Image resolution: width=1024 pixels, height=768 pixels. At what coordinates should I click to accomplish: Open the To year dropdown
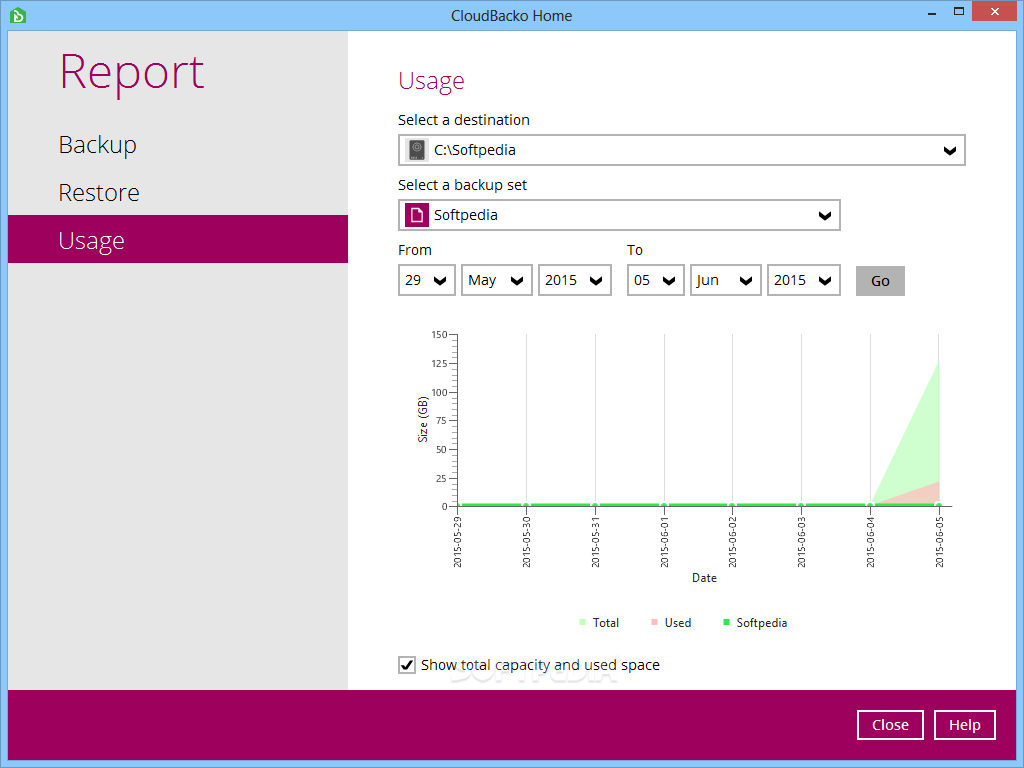coord(803,280)
